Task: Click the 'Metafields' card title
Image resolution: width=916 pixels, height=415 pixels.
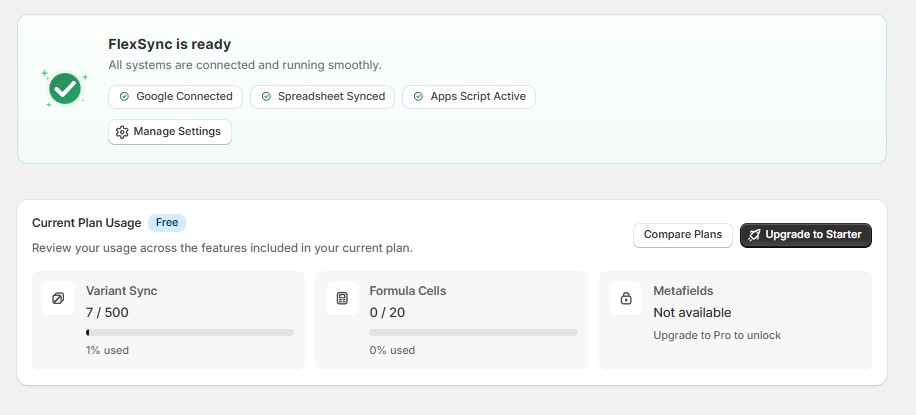Action: click(683, 290)
